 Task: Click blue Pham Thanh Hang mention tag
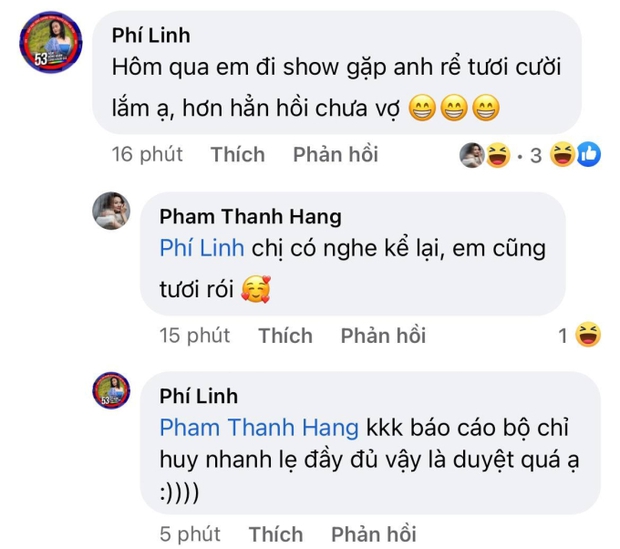259,428
